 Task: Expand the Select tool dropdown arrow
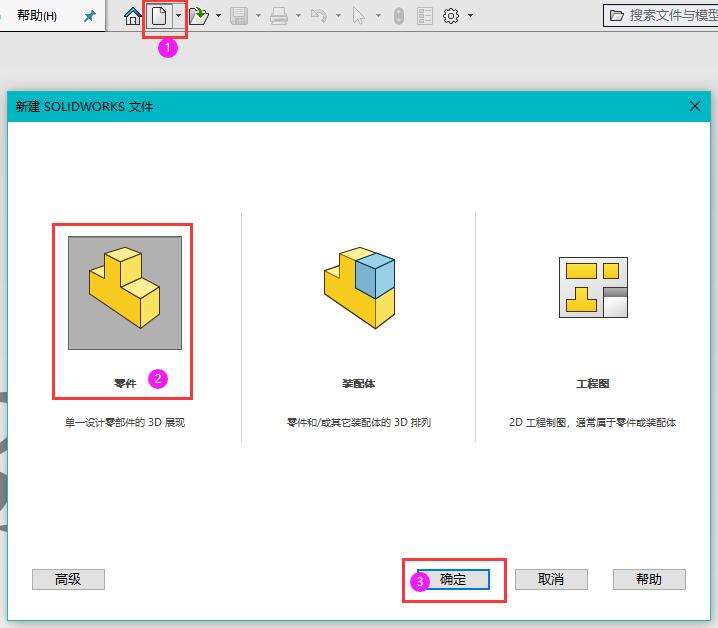[x=378, y=16]
